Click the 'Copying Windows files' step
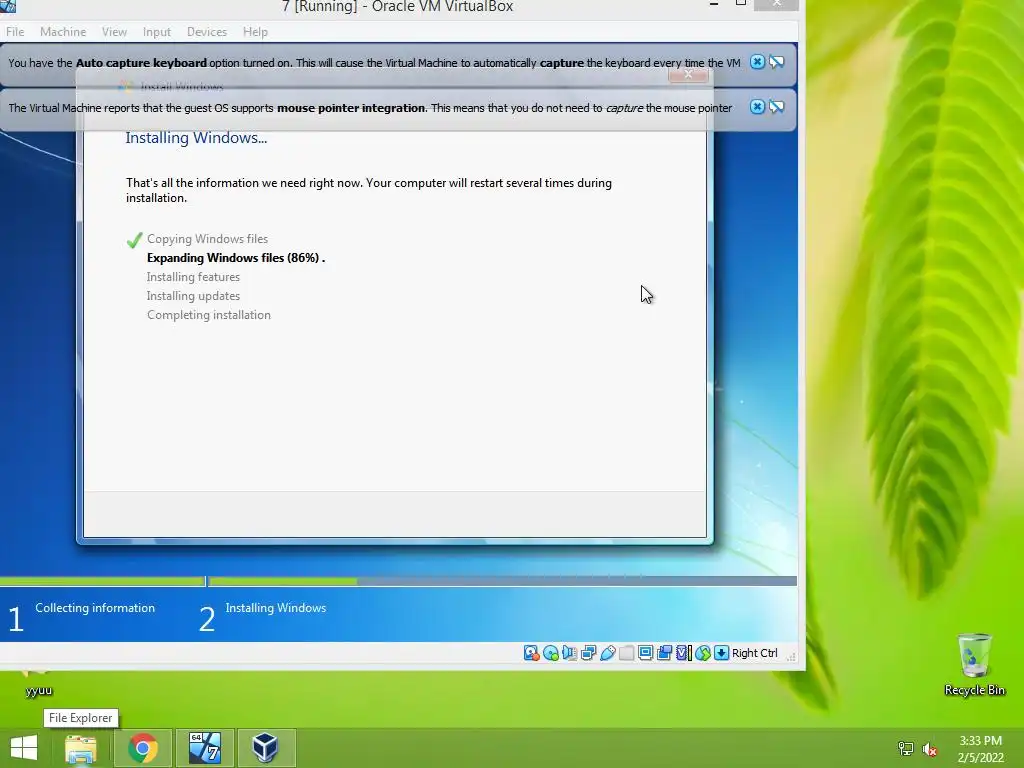The width and height of the screenshot is (1024, 768). [207, 239]
